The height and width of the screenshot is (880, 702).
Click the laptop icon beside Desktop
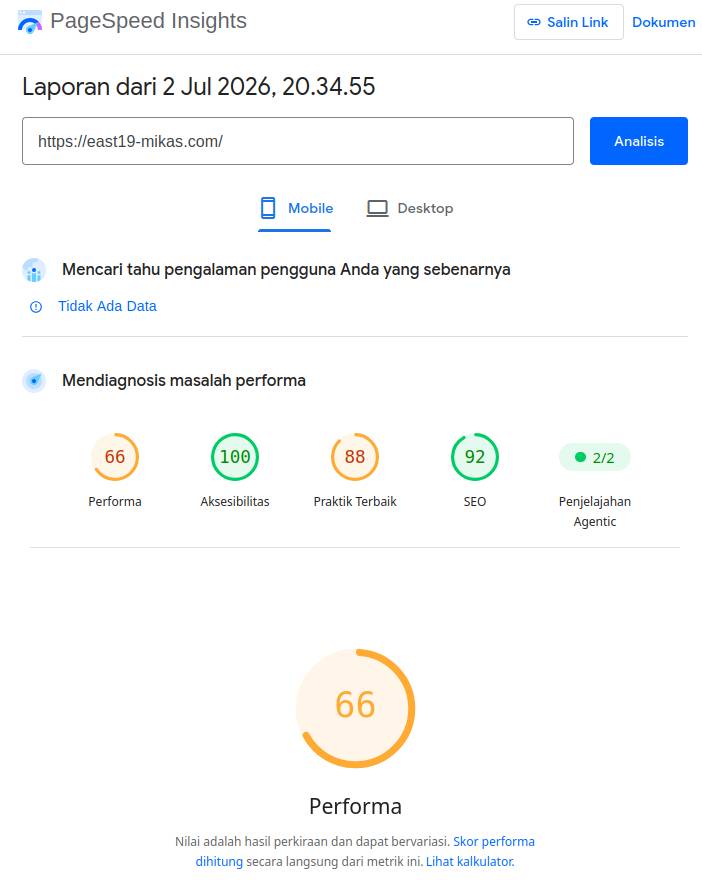tap(377, 208)
